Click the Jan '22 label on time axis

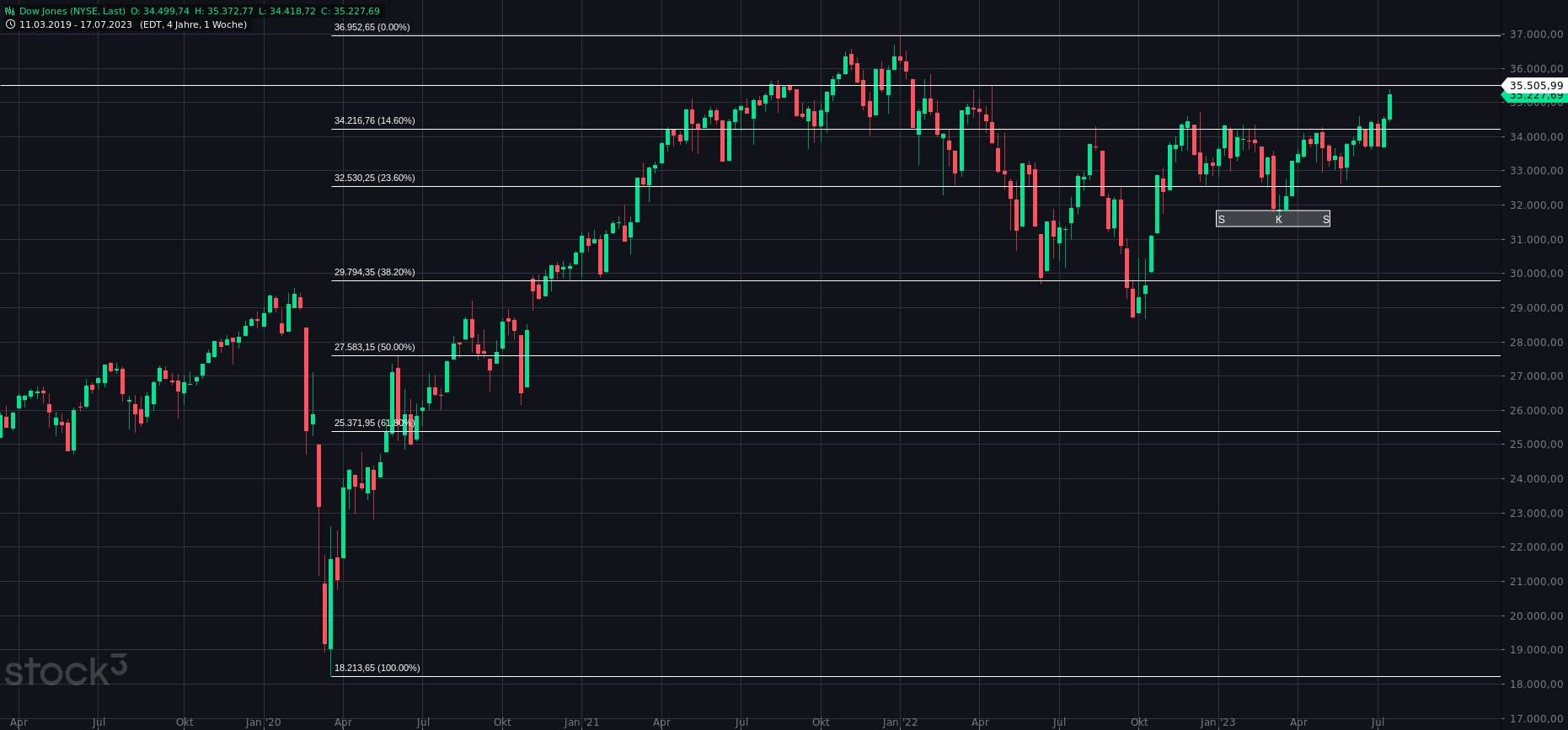[900, 722]
